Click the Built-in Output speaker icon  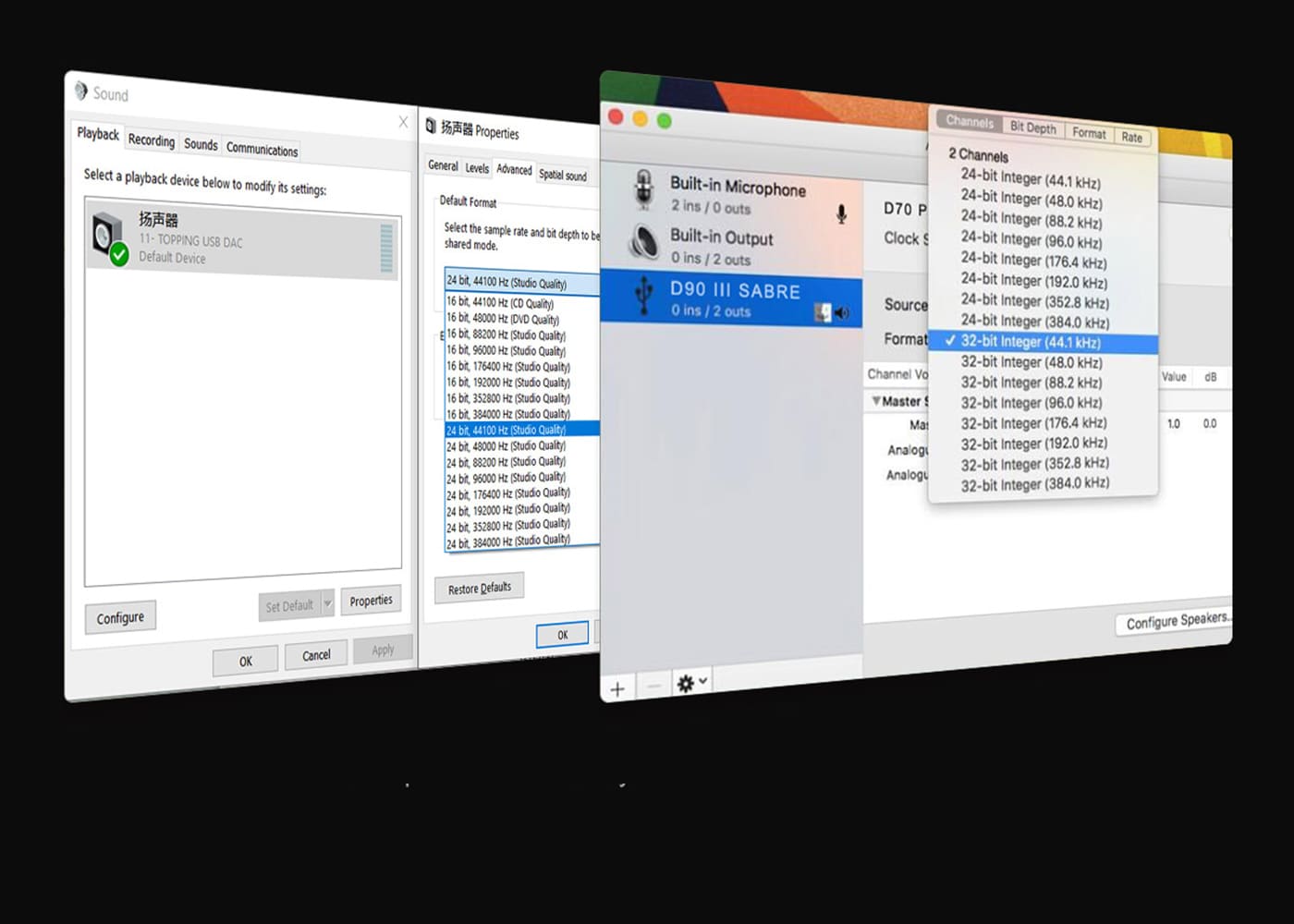coord(643,242)
